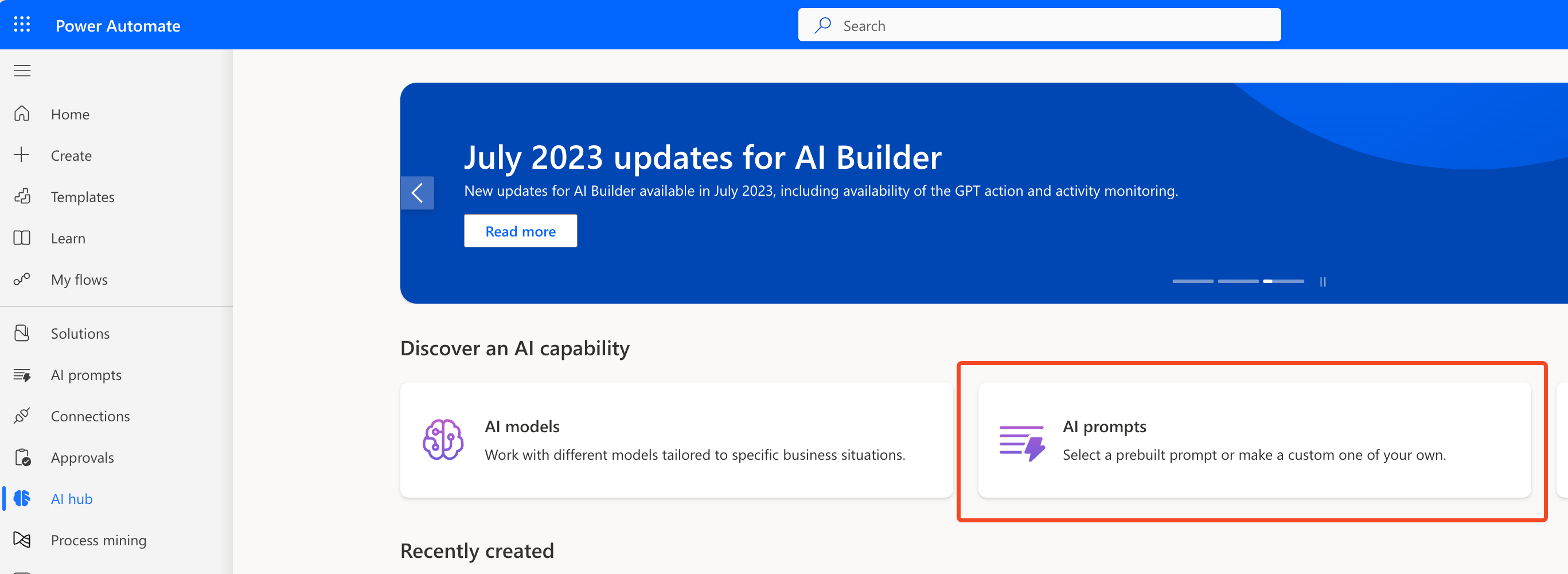
Task: Go to My flows
Action: (x=79, y=279)
